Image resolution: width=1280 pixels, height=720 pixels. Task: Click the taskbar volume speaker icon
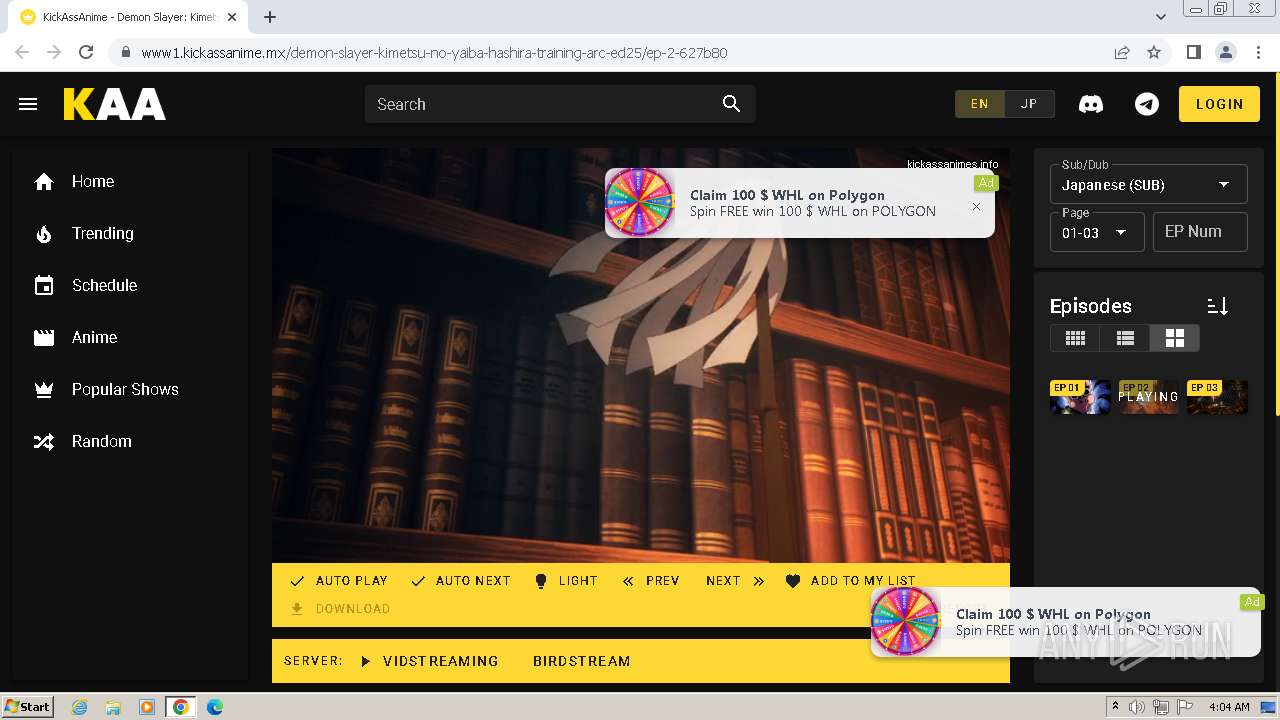click(x=1137, y=707)
